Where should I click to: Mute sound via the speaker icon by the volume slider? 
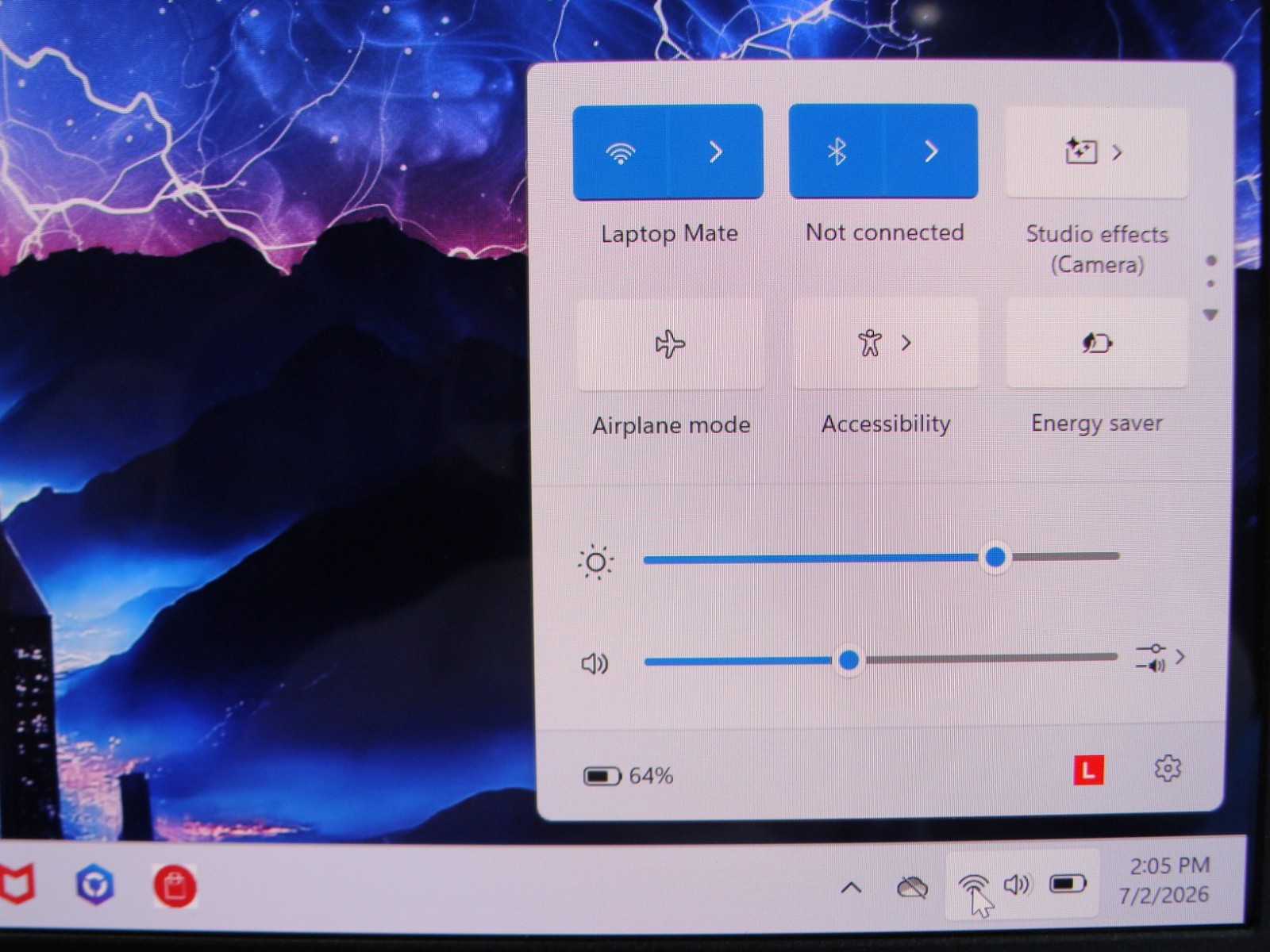pos(595,663)
